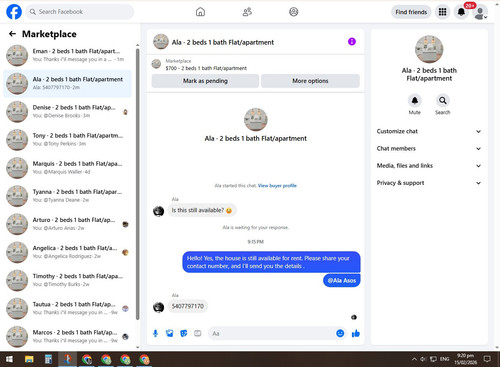Click chat header title Ala - 2 beds
Image resolution: width=500 pixels, height=367 pixels.
[223, 42]
